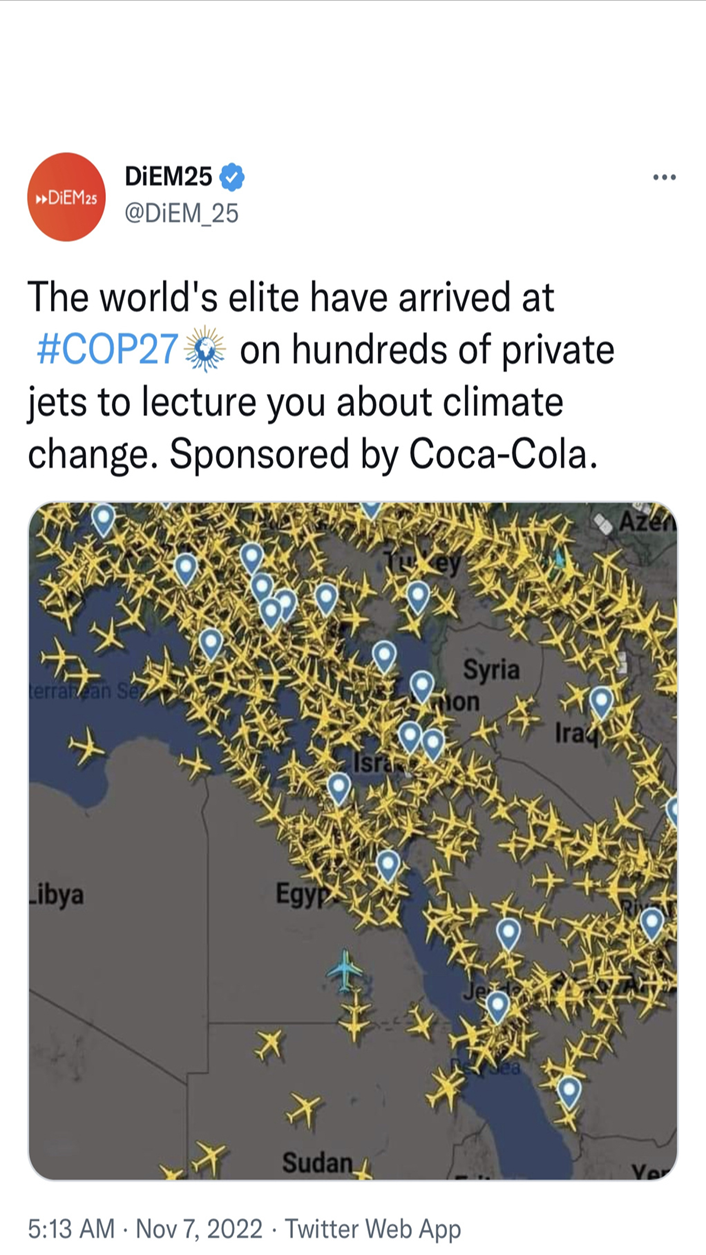This screenshot has width=706, height=1255.
Task: Click the blue verified badge
Action: (x=233, y=178)
